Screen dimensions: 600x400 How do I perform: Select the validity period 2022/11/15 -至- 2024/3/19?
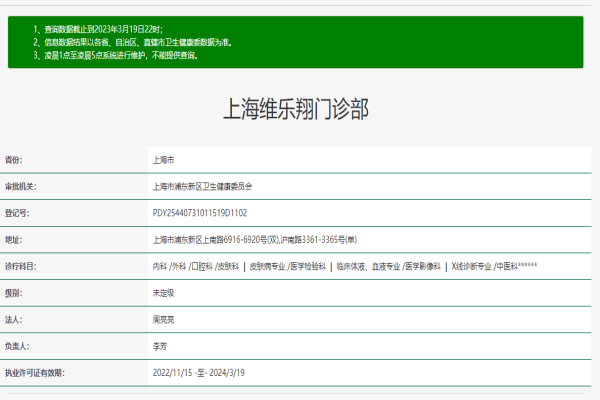point(199,373)
